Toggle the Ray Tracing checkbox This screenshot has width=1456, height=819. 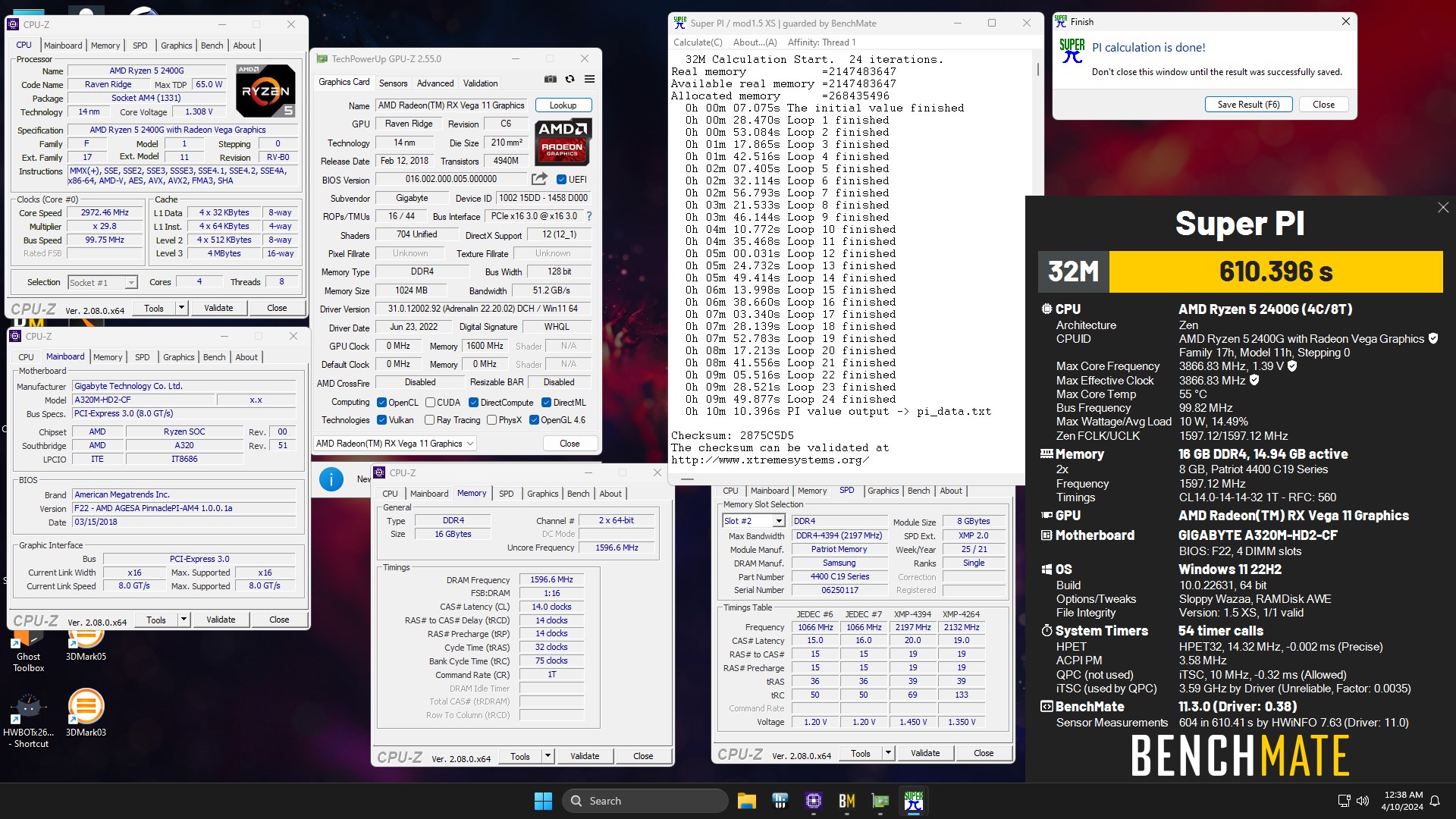point(430,420)
